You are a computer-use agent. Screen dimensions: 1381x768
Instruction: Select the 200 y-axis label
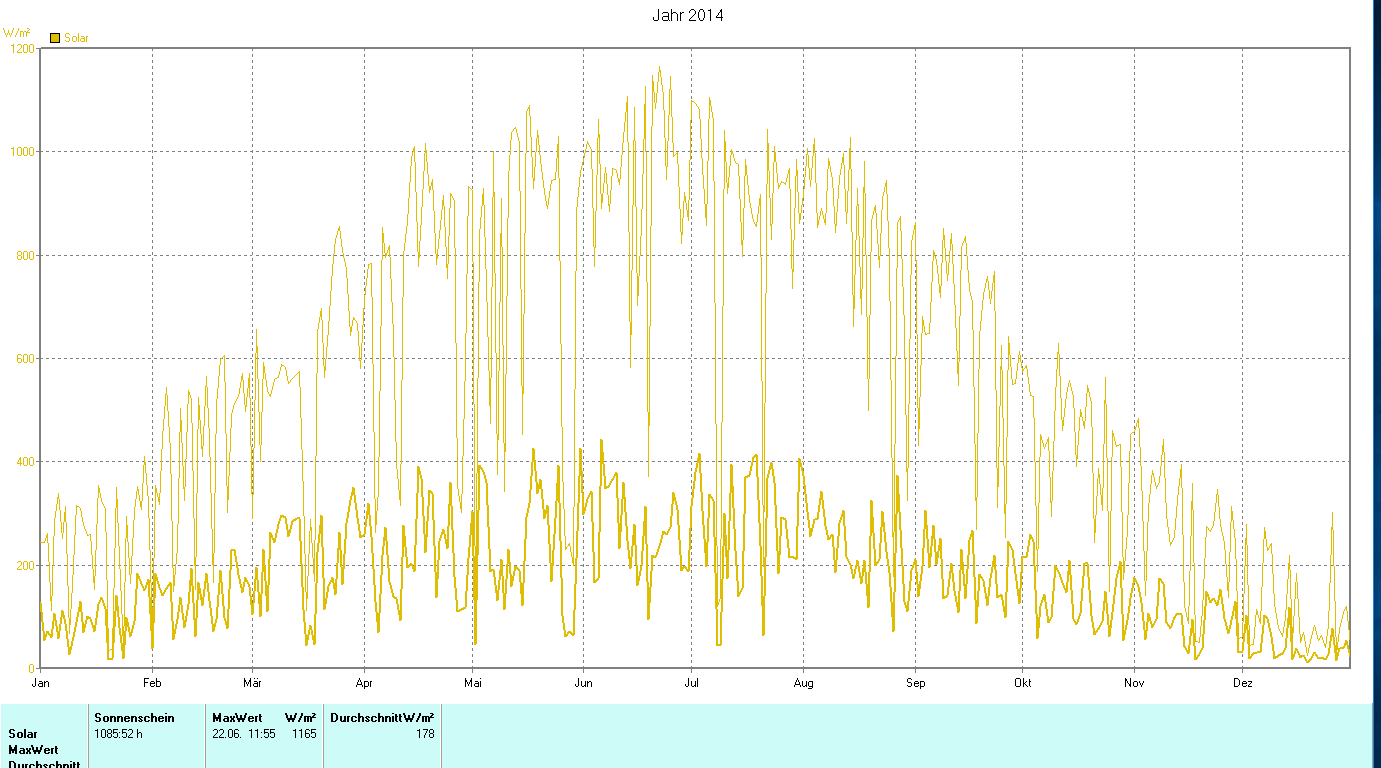click(24, 565)
